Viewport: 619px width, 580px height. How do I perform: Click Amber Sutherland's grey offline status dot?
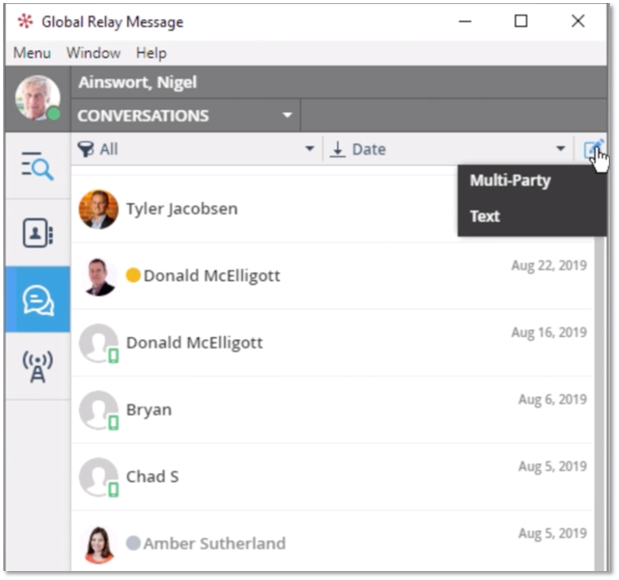click(133, 543)
